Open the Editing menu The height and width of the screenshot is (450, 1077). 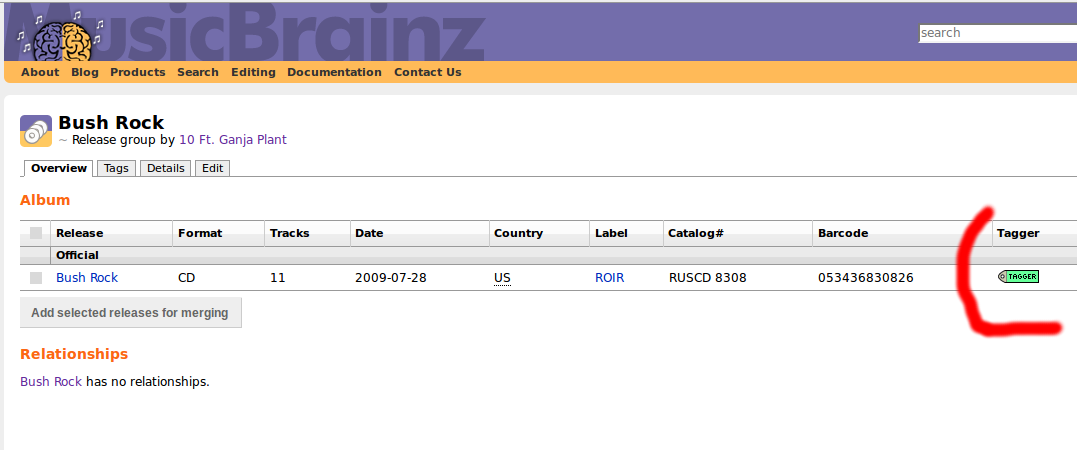click(253, 72)
